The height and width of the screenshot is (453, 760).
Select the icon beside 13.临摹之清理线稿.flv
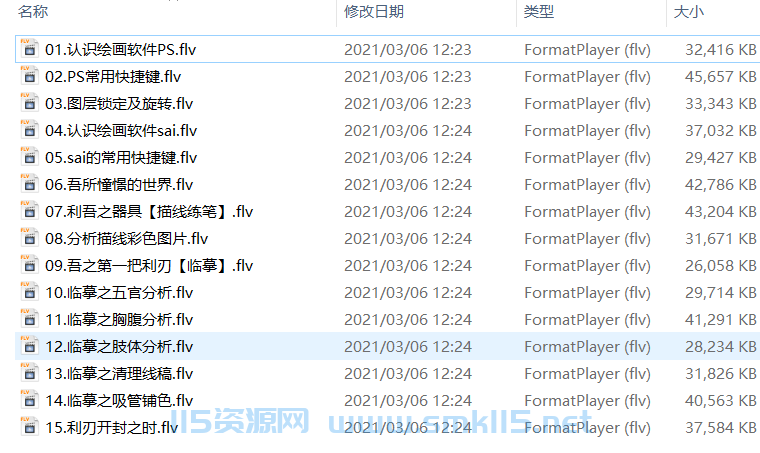[x=29, y=373]
